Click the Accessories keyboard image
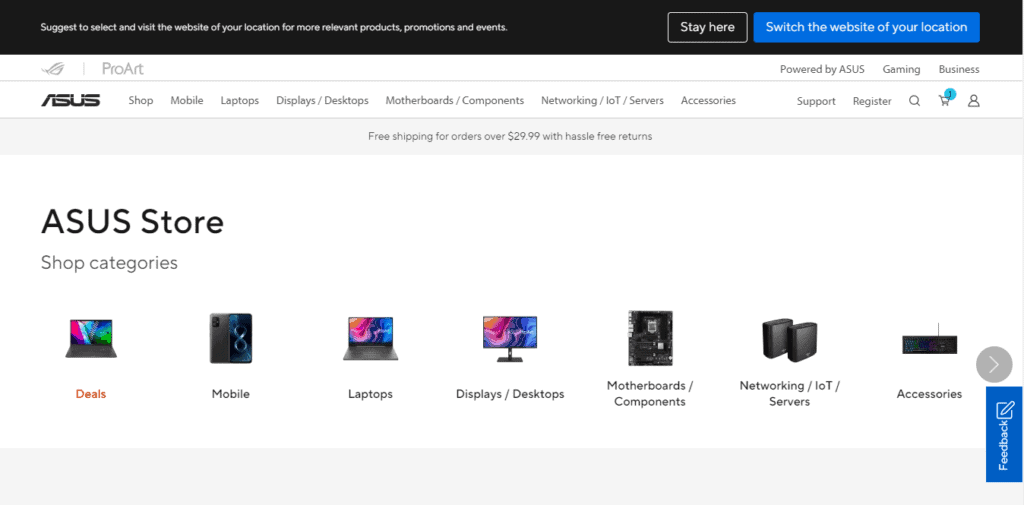Screen dimensions: 1024x505 [929, 340]
